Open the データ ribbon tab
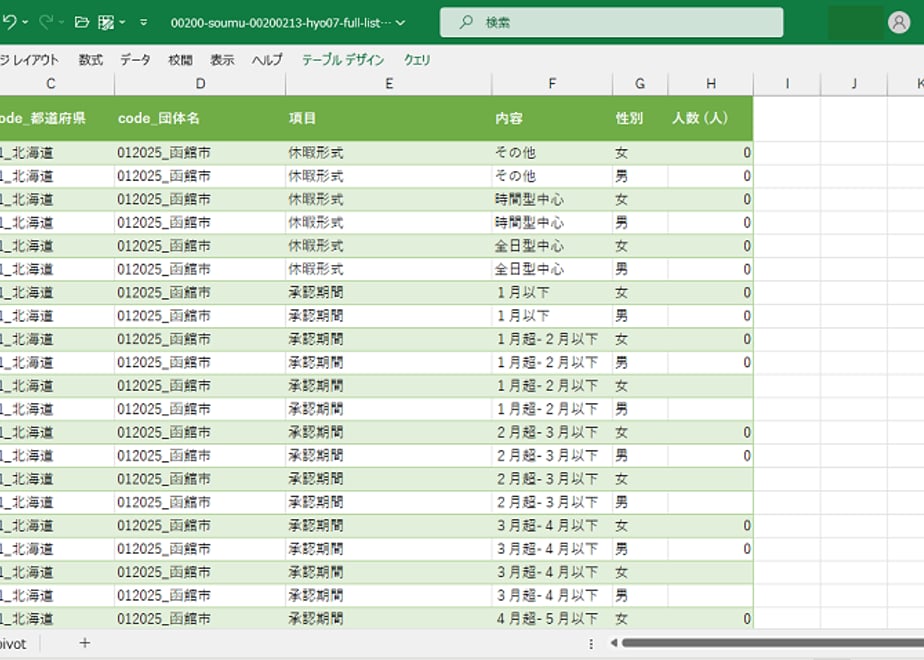The width and height of the screenshot is (924, 660). tap(136, 60)
